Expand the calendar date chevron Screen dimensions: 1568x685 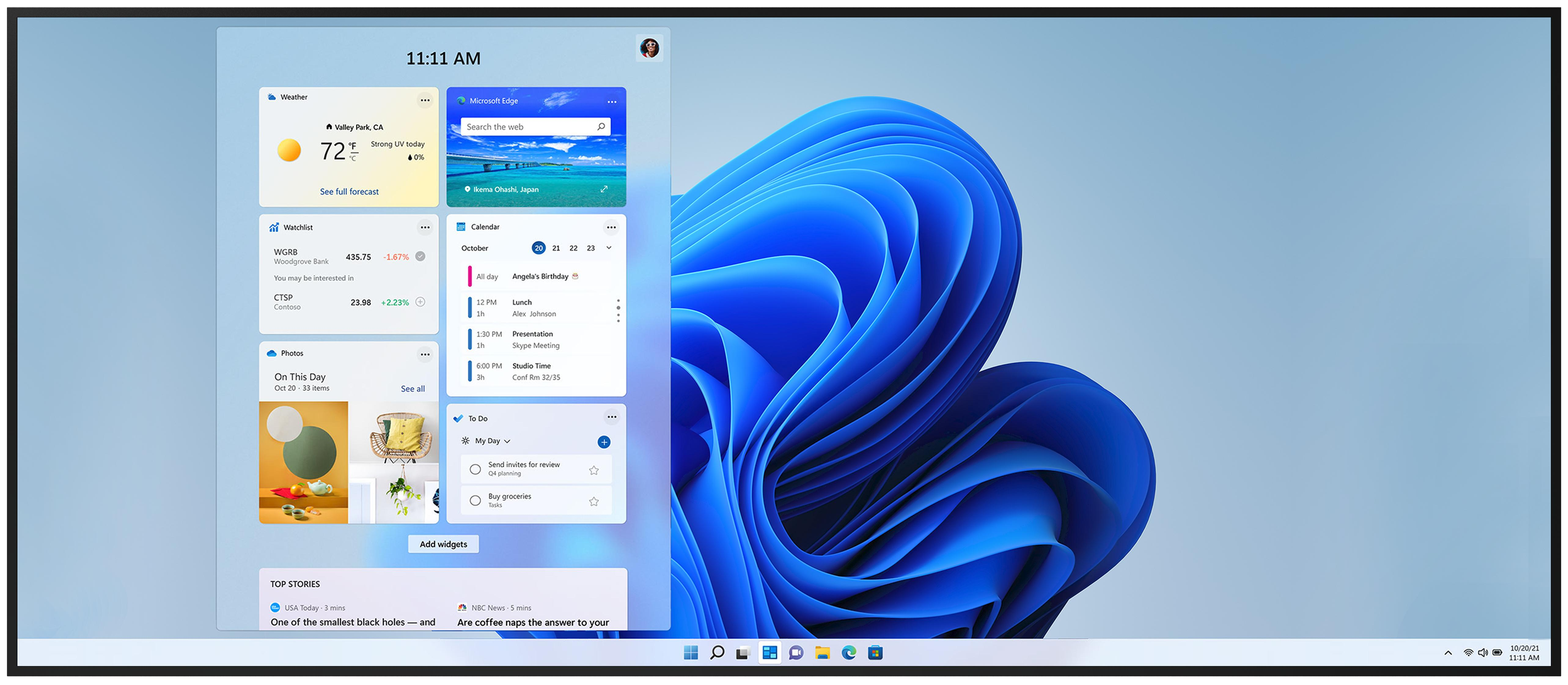pyautogui.click(x=609, y=248)
